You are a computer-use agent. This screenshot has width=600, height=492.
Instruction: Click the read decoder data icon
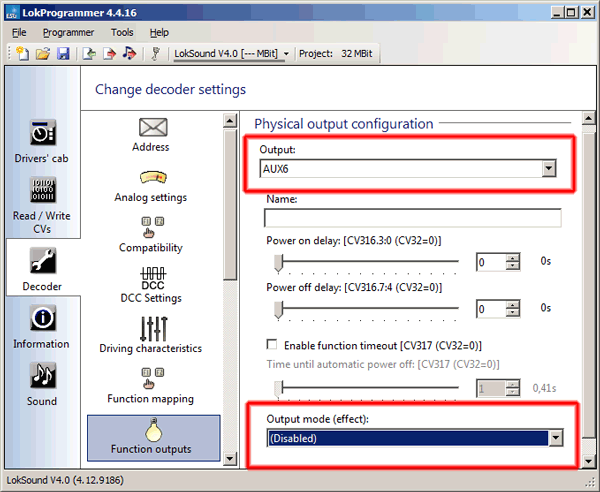(x=89, y=54)
